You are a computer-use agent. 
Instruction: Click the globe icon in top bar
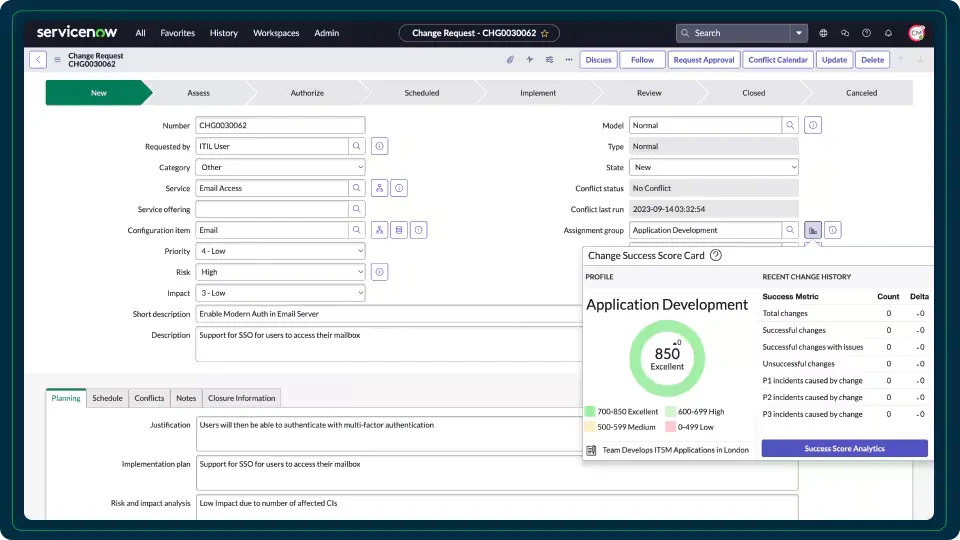tap(823, 33)
